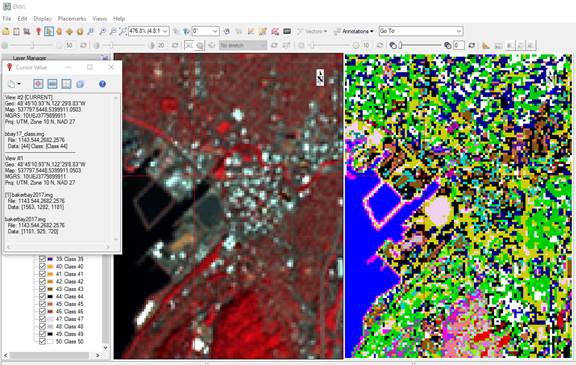Uncheck the Class 44 layer checkbox

pos(42,296)
